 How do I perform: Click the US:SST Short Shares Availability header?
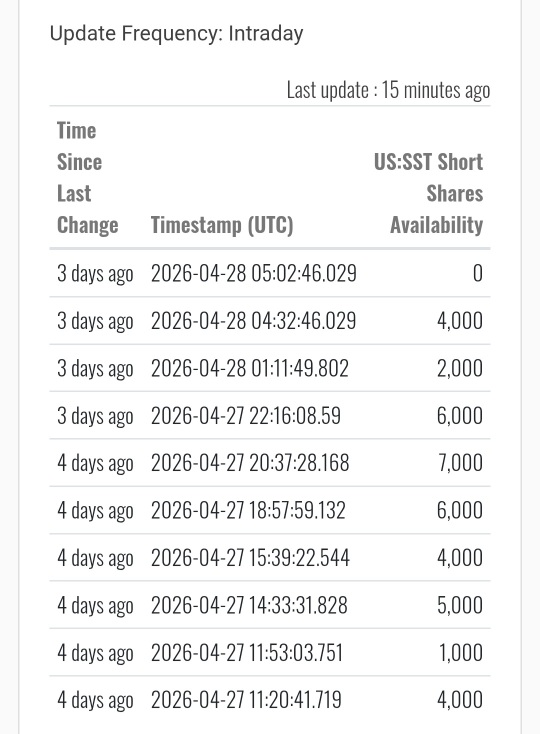click(x=428, y=193)
